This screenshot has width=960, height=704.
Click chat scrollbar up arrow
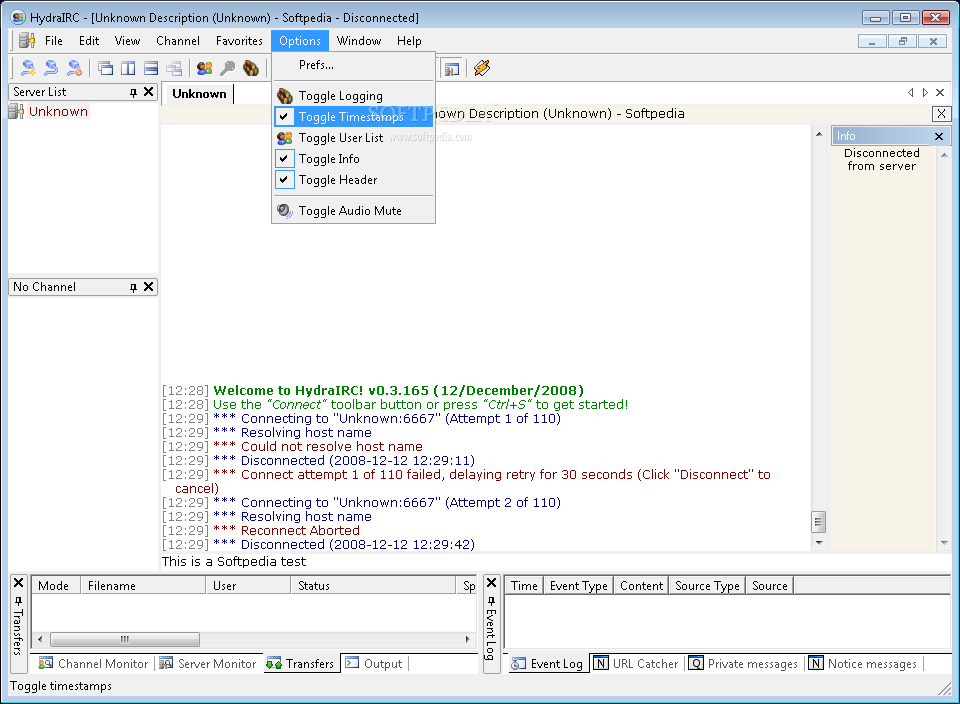point(819,134)
